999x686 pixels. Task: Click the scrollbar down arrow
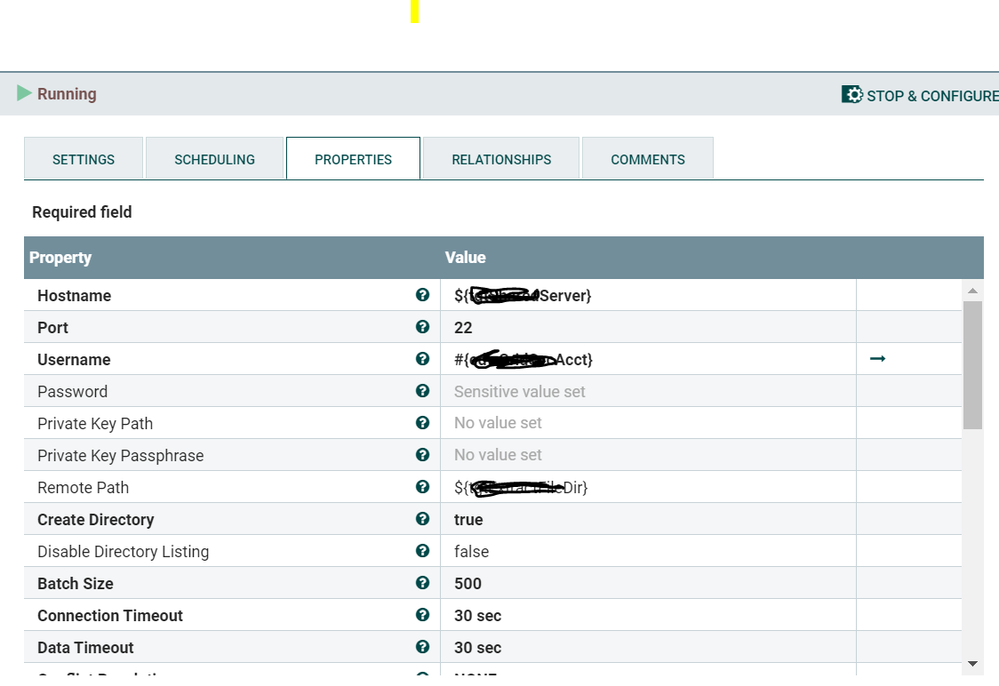pos(972,663)
